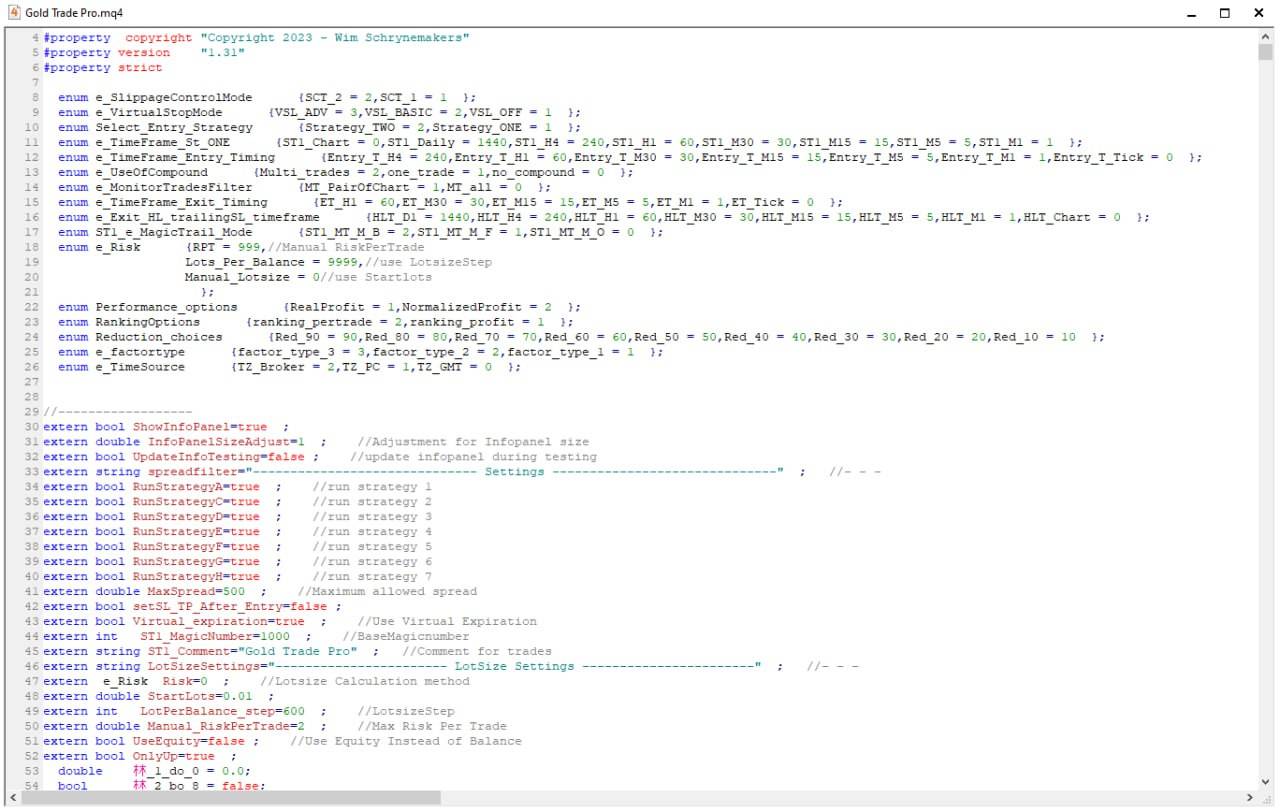The width and height of the screenshot is (1280, 812).
Task: Close the Gold Trade Pro.mq4 window
Action: click(x=1259, y=13)
